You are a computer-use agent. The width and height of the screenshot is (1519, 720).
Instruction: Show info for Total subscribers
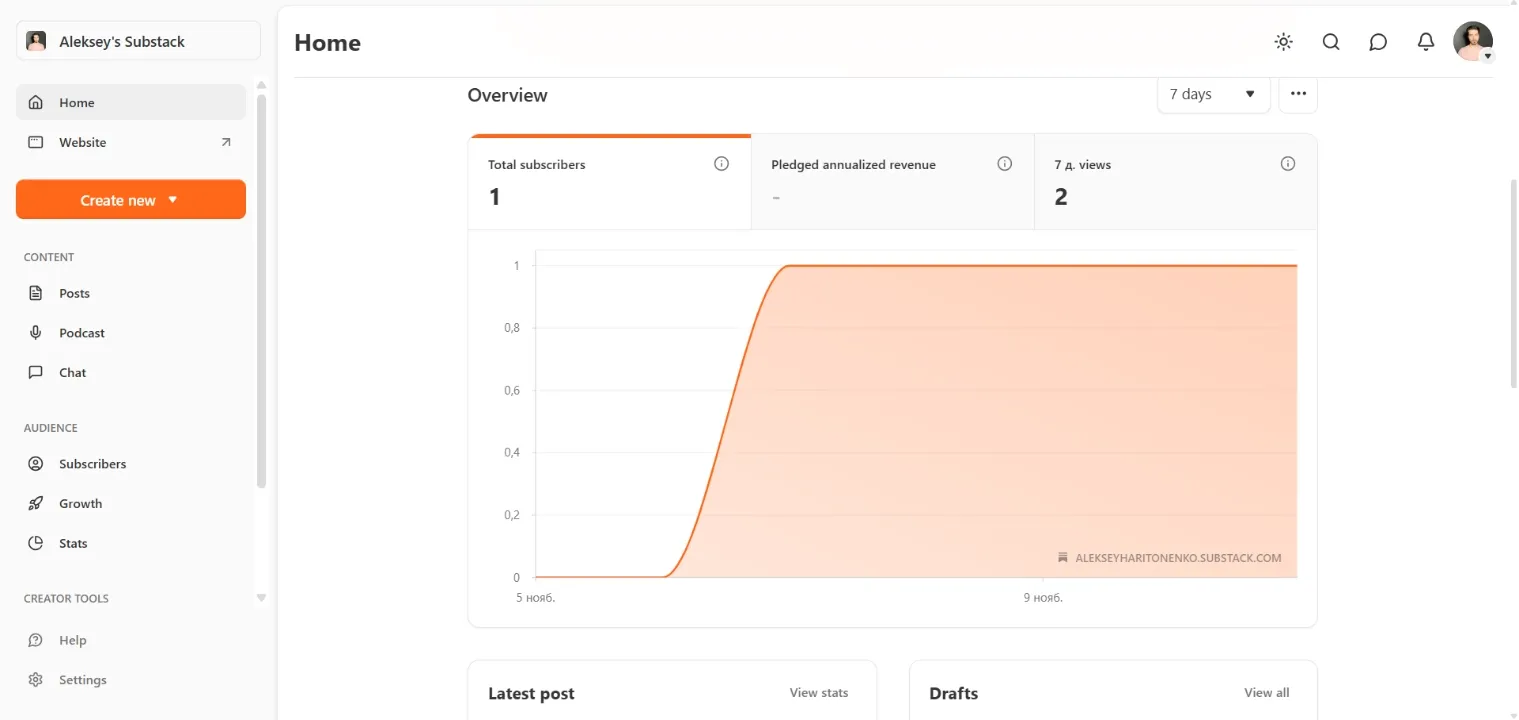(x=721, y=164)
